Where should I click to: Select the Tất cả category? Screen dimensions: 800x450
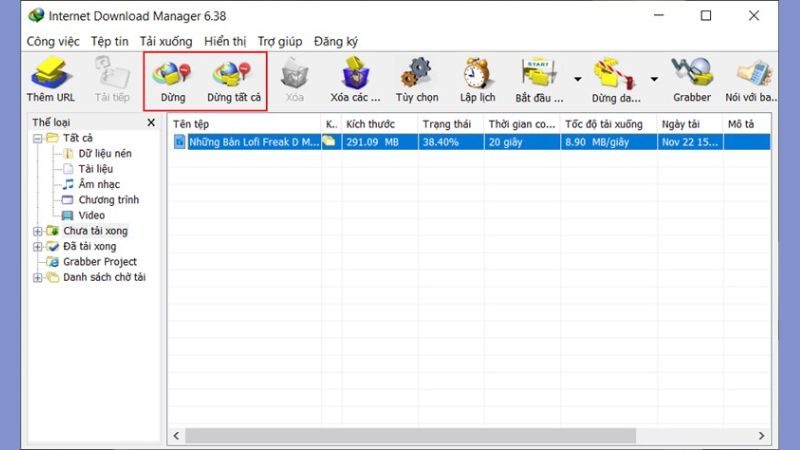point(78,138)
